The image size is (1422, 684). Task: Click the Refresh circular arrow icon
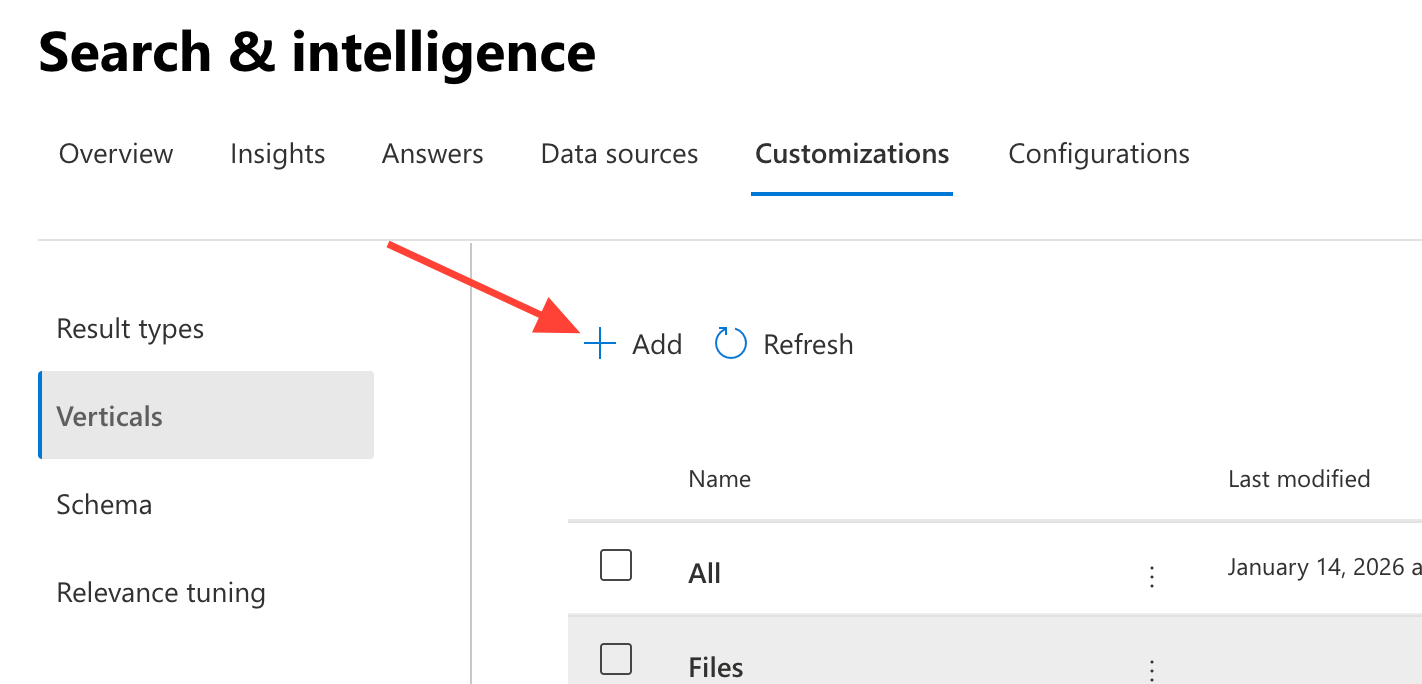coord(731,345)
